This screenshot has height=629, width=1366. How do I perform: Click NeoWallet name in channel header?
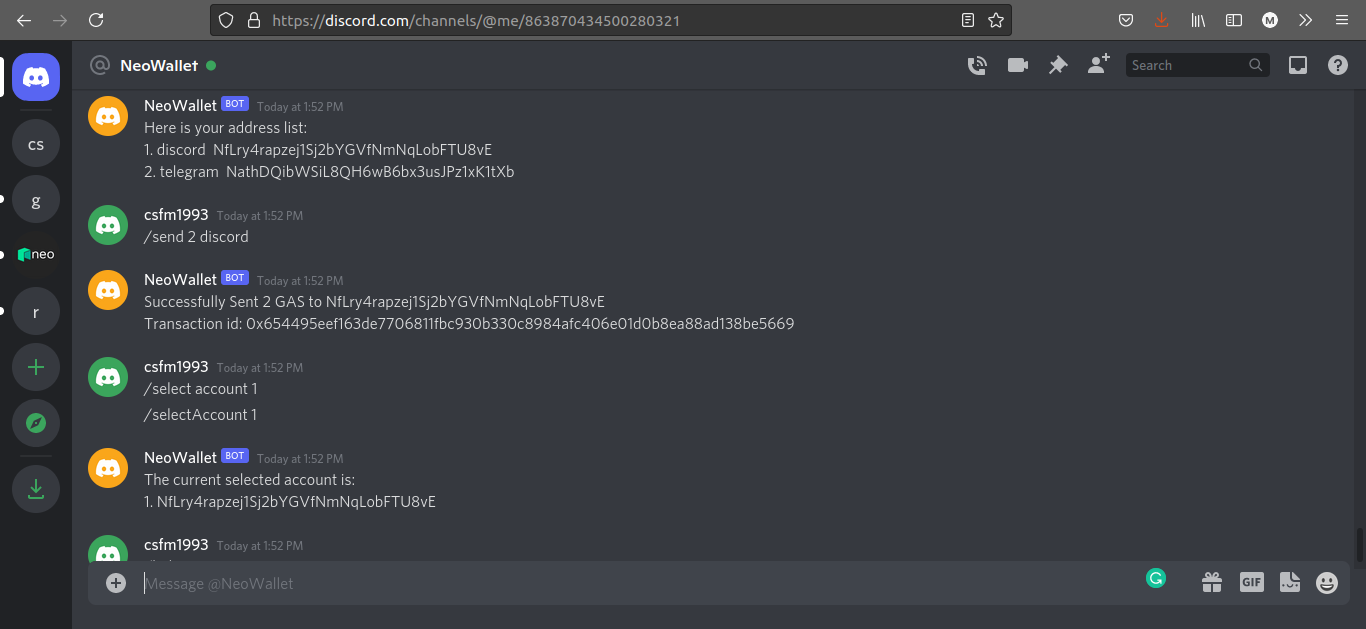tap(159, 65)
